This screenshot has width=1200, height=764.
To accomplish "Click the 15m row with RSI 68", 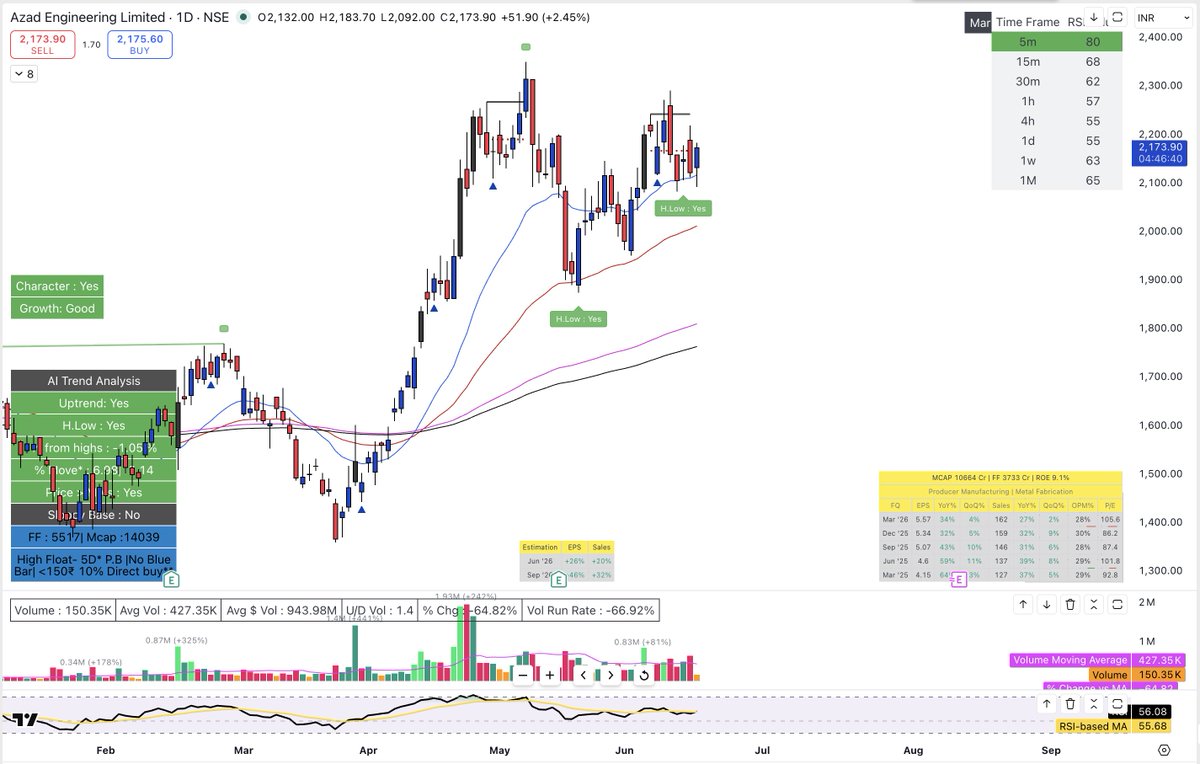I will [1057, 62].
